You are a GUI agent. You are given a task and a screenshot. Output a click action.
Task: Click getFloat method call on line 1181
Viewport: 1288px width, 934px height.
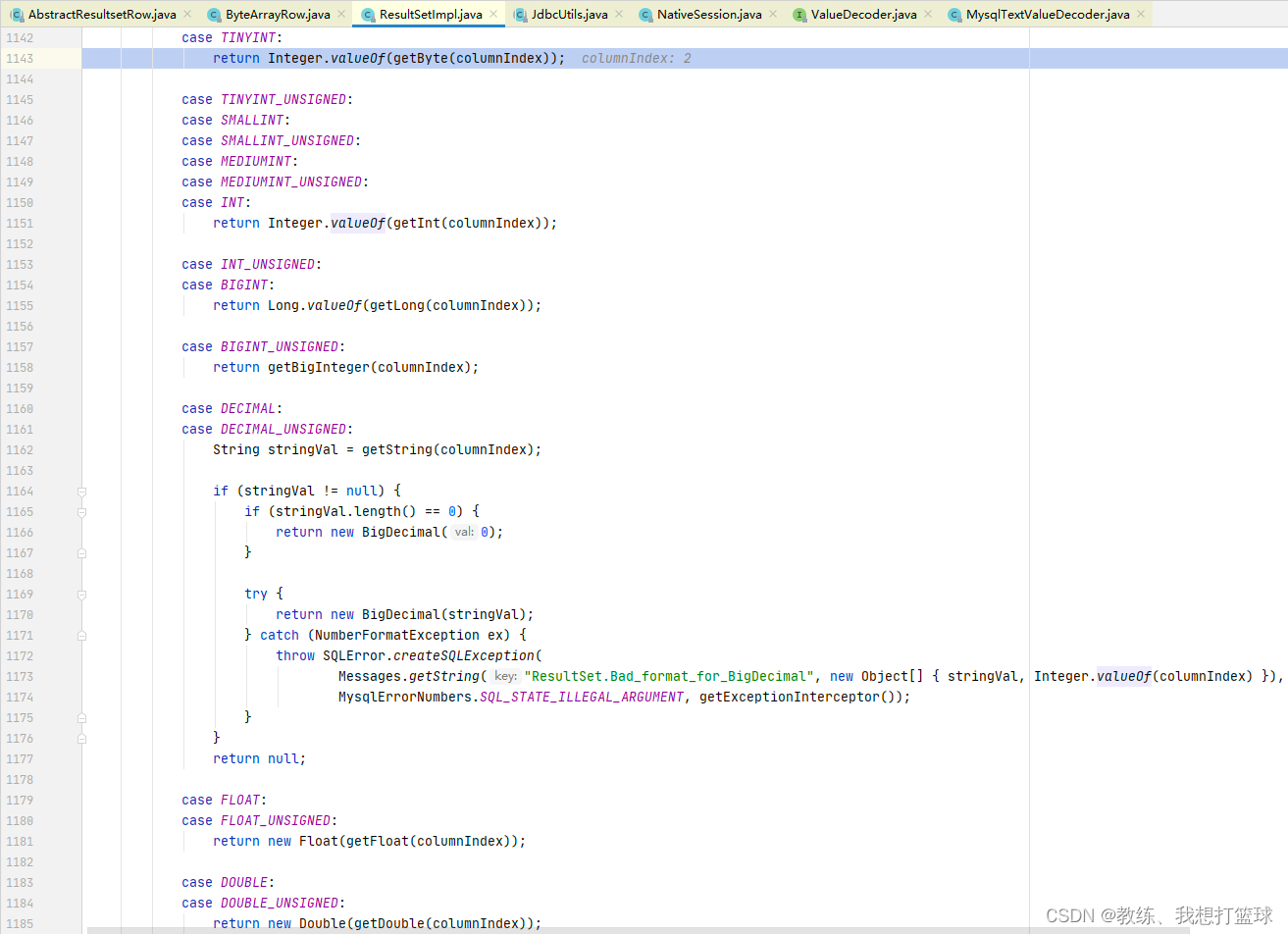click(x=378, y=842)
